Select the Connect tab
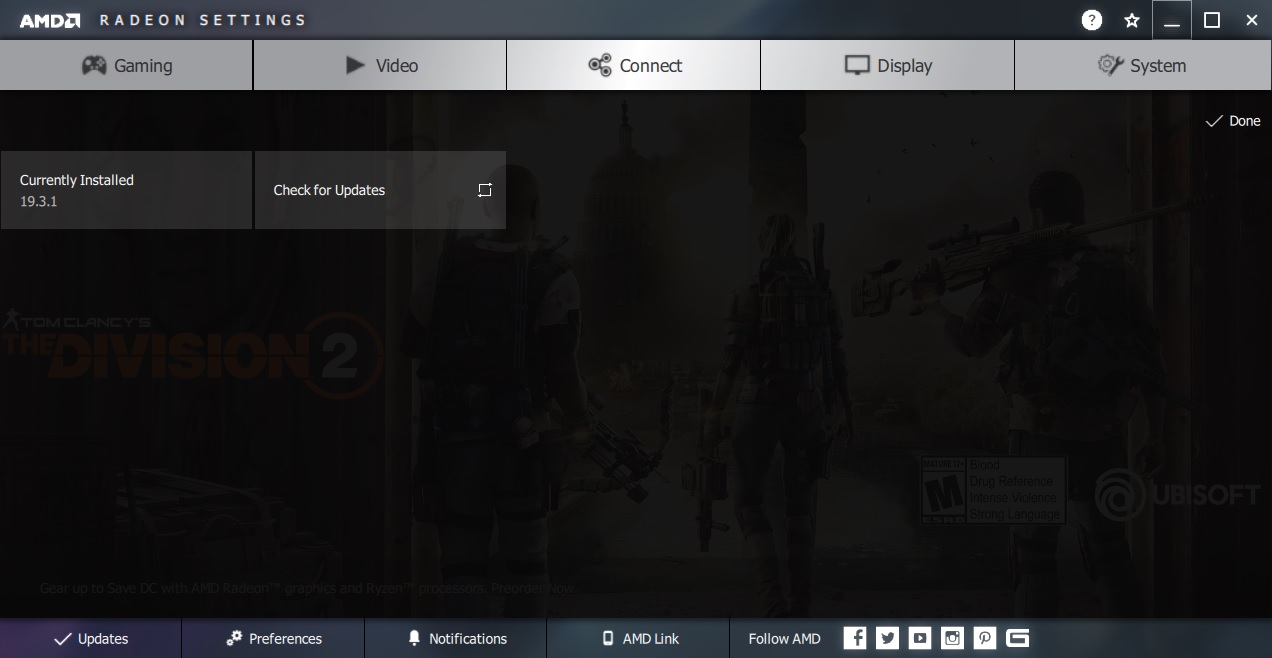Image resolution: width=1272 pixels, height=658 pixels. 634,65
